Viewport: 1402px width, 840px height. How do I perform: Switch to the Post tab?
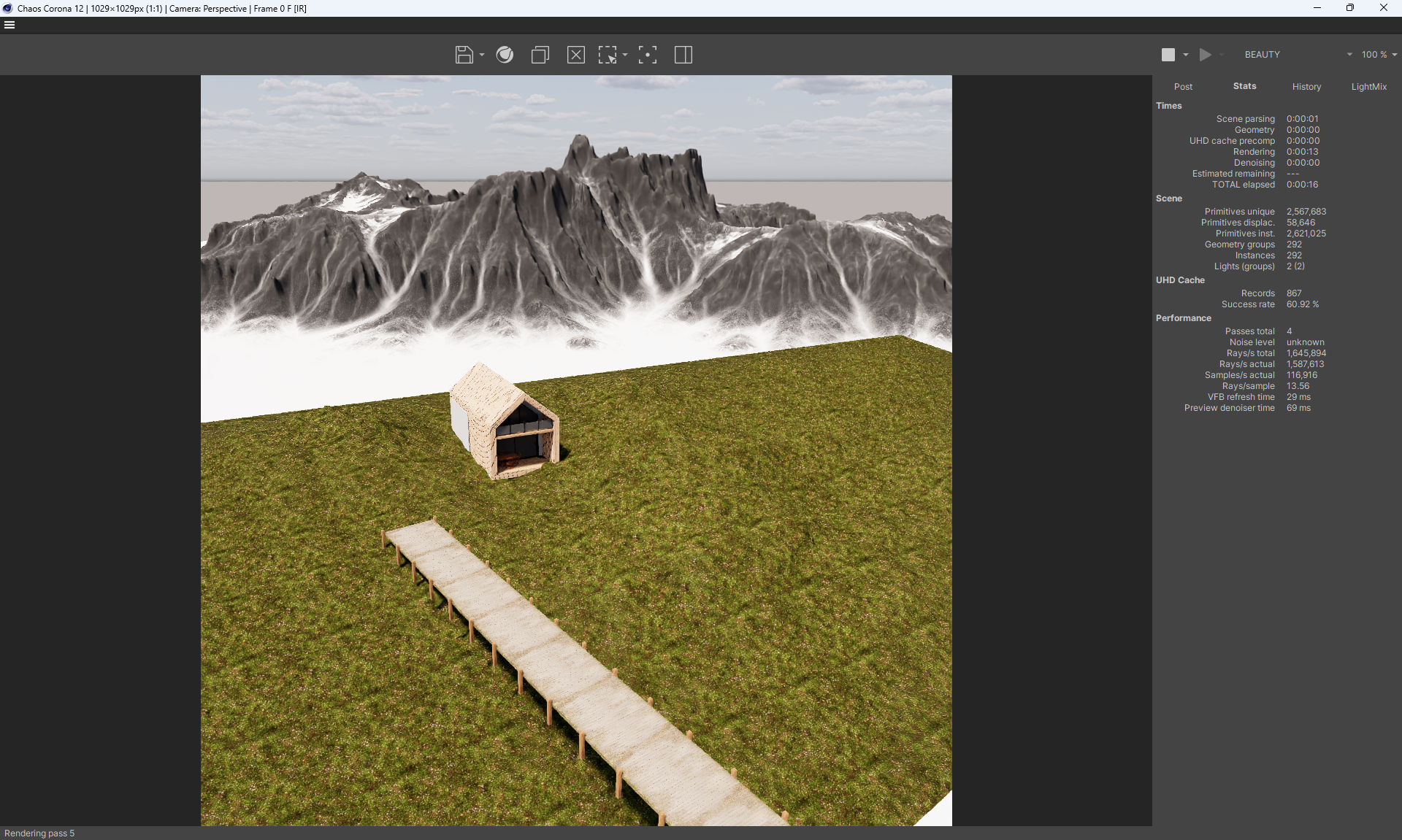click(1183, 86)
